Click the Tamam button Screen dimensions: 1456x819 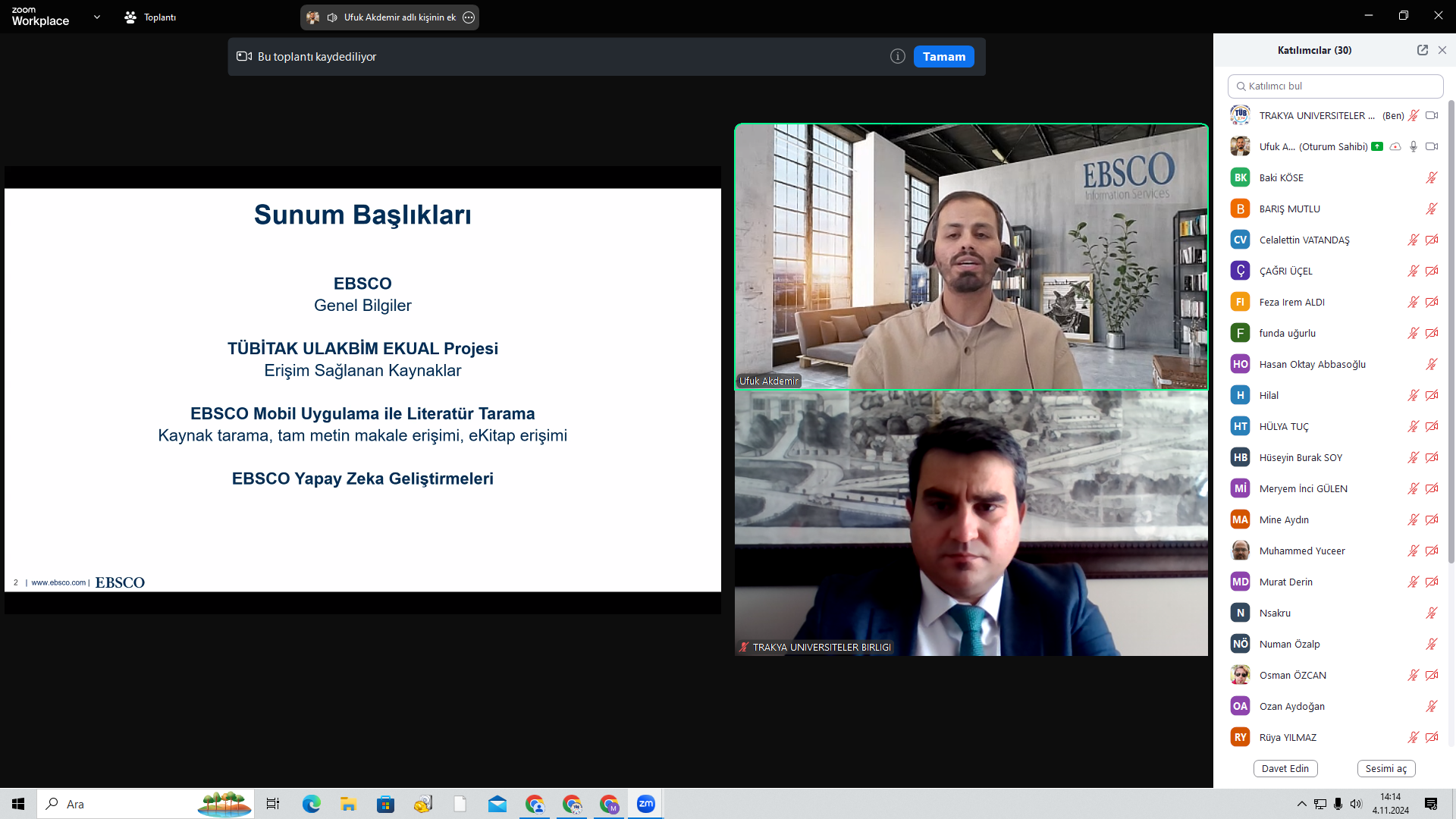(x=943, y=57)
